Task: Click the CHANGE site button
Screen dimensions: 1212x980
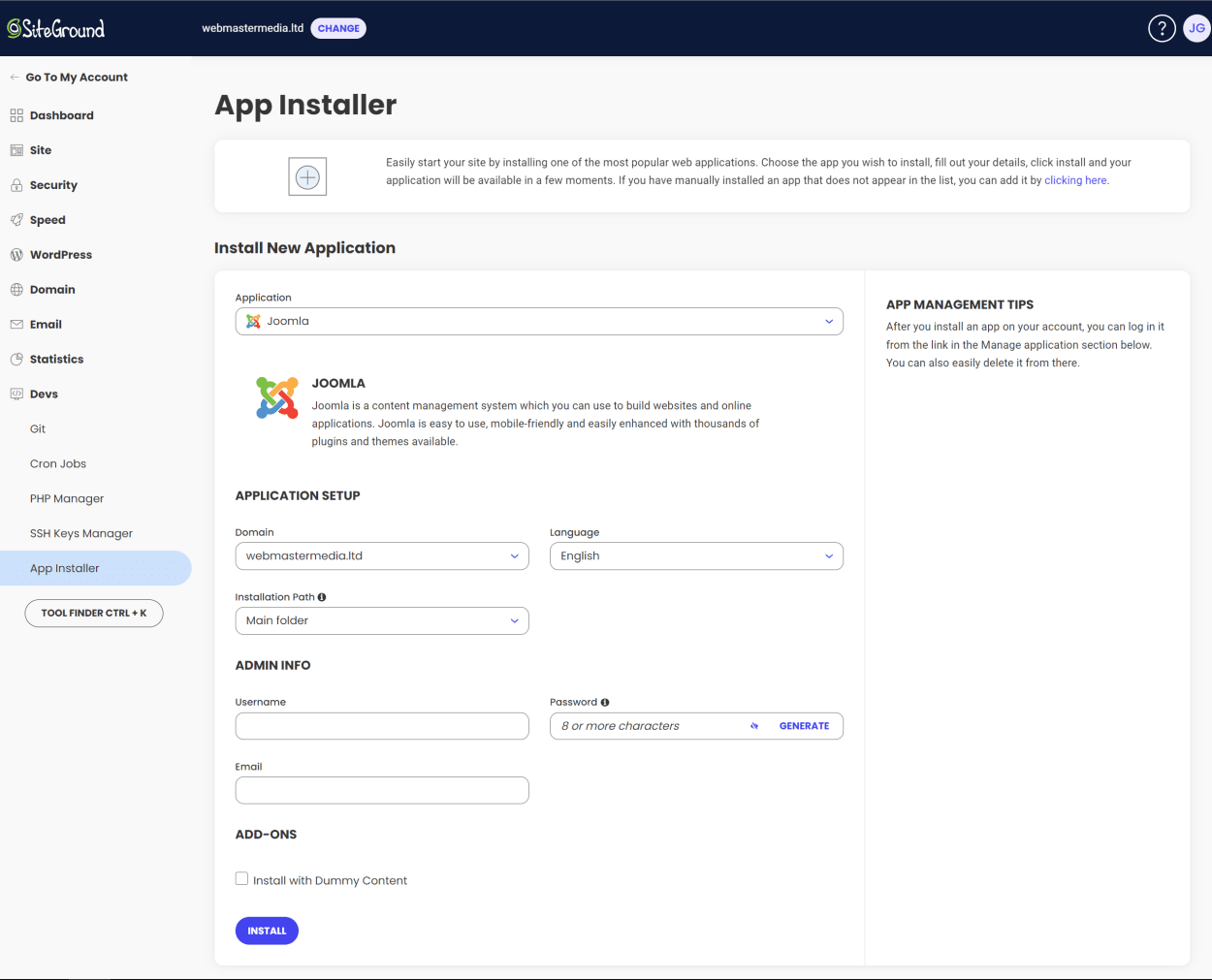Action: click(338, 28)
